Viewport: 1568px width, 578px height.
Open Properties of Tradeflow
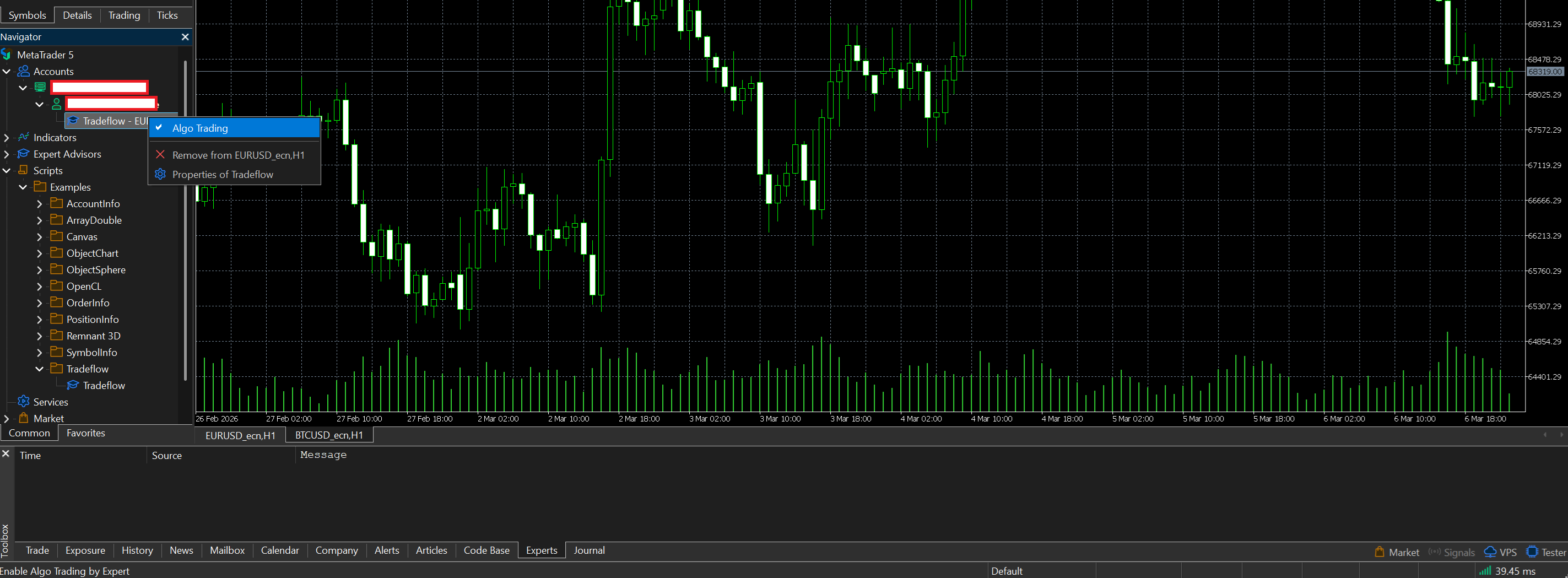point(234,174)
